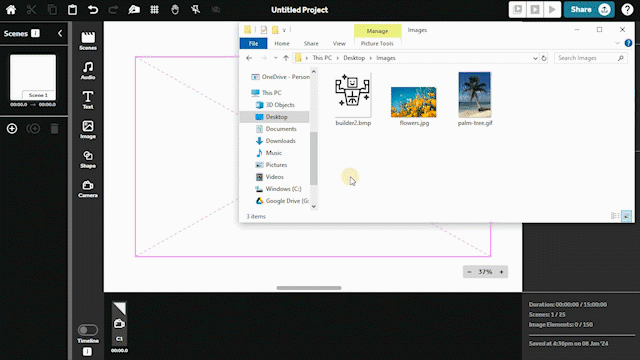
Task: Click the Share button
Action: [x=589, y=9]
